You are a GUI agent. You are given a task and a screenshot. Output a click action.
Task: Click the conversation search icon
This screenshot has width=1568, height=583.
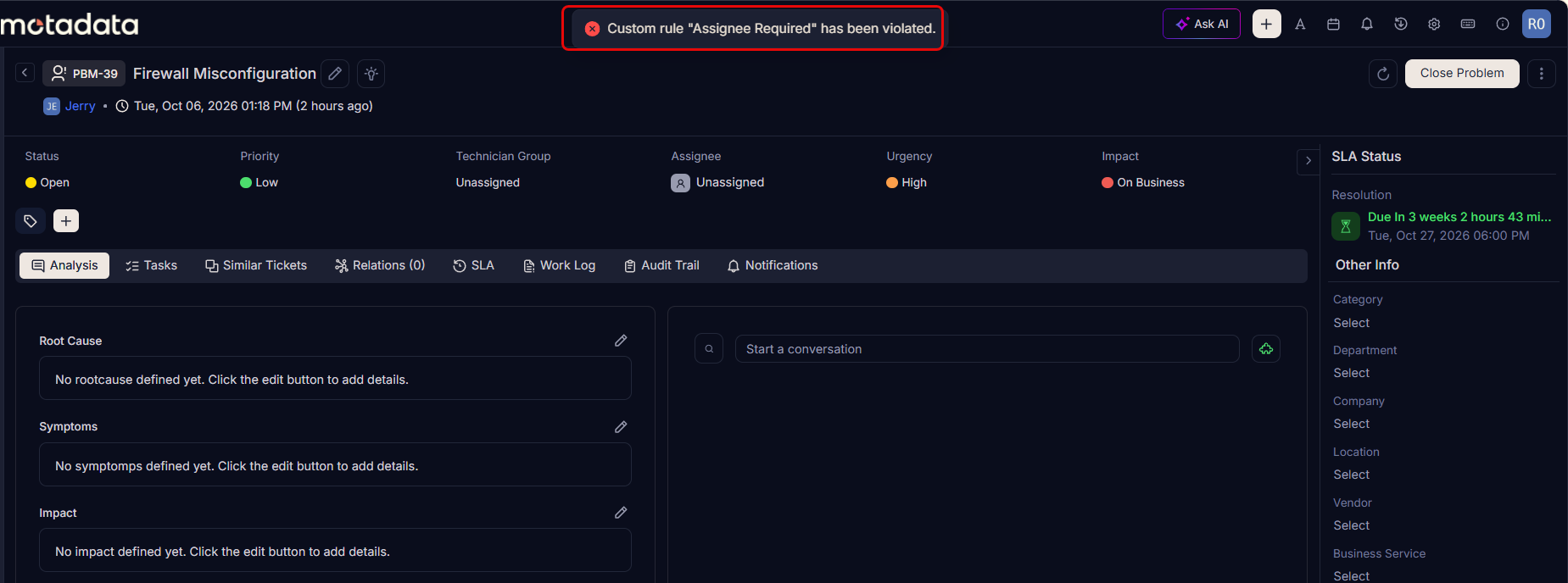point(709,349)
